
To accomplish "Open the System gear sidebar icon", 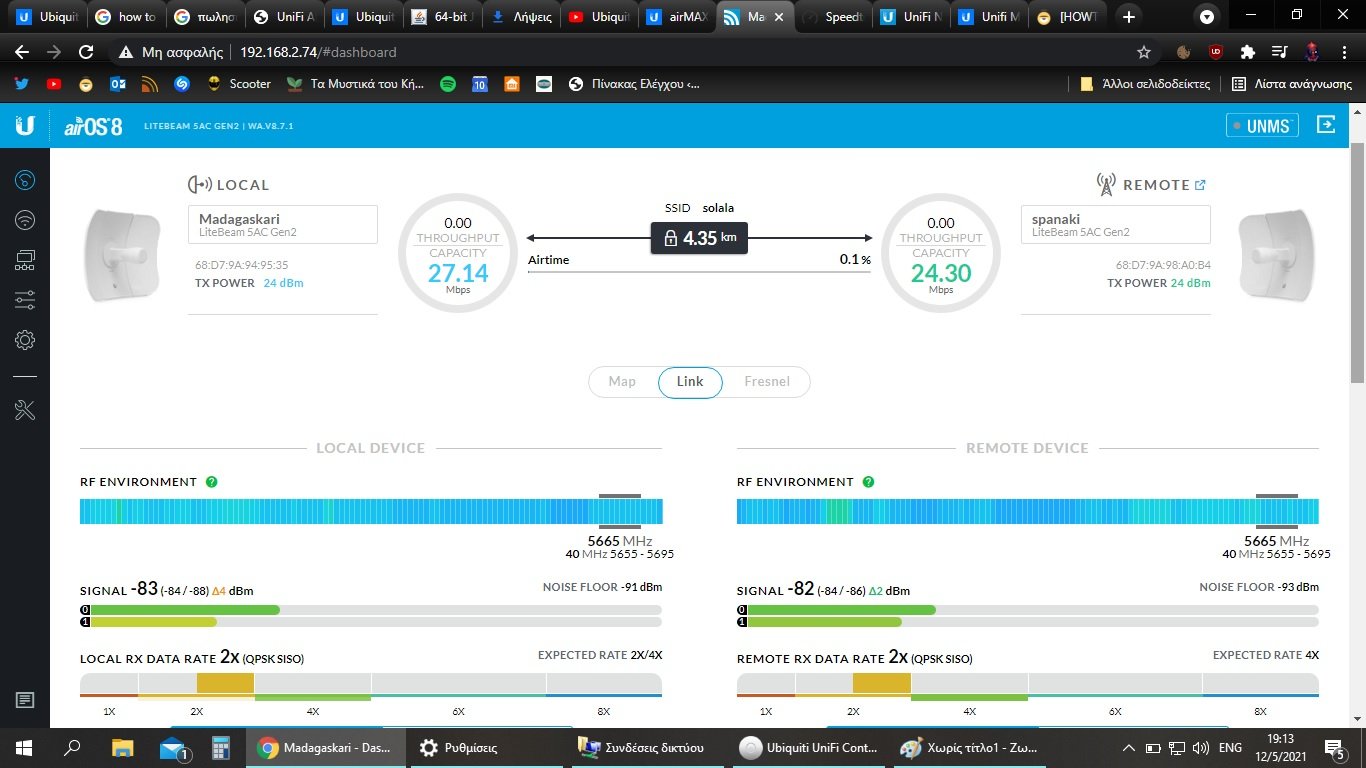I will [x=25, y=340].
